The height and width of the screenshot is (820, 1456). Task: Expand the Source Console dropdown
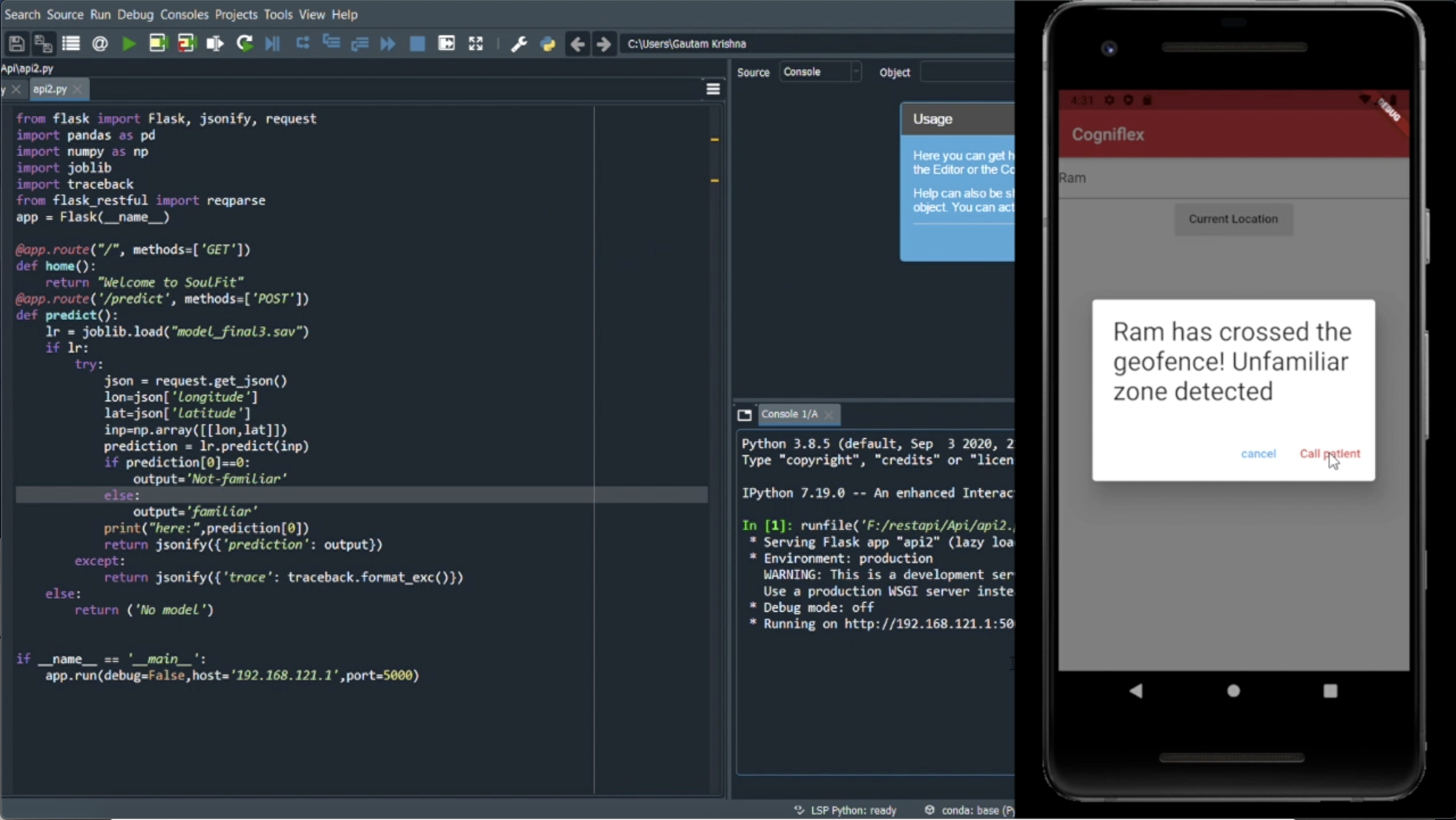pos(820,72)
